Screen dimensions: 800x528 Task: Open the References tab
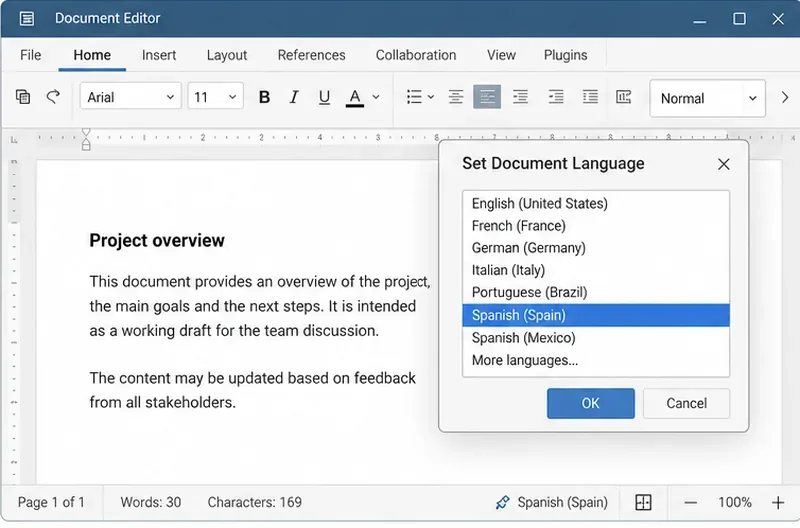pos(311,55)
